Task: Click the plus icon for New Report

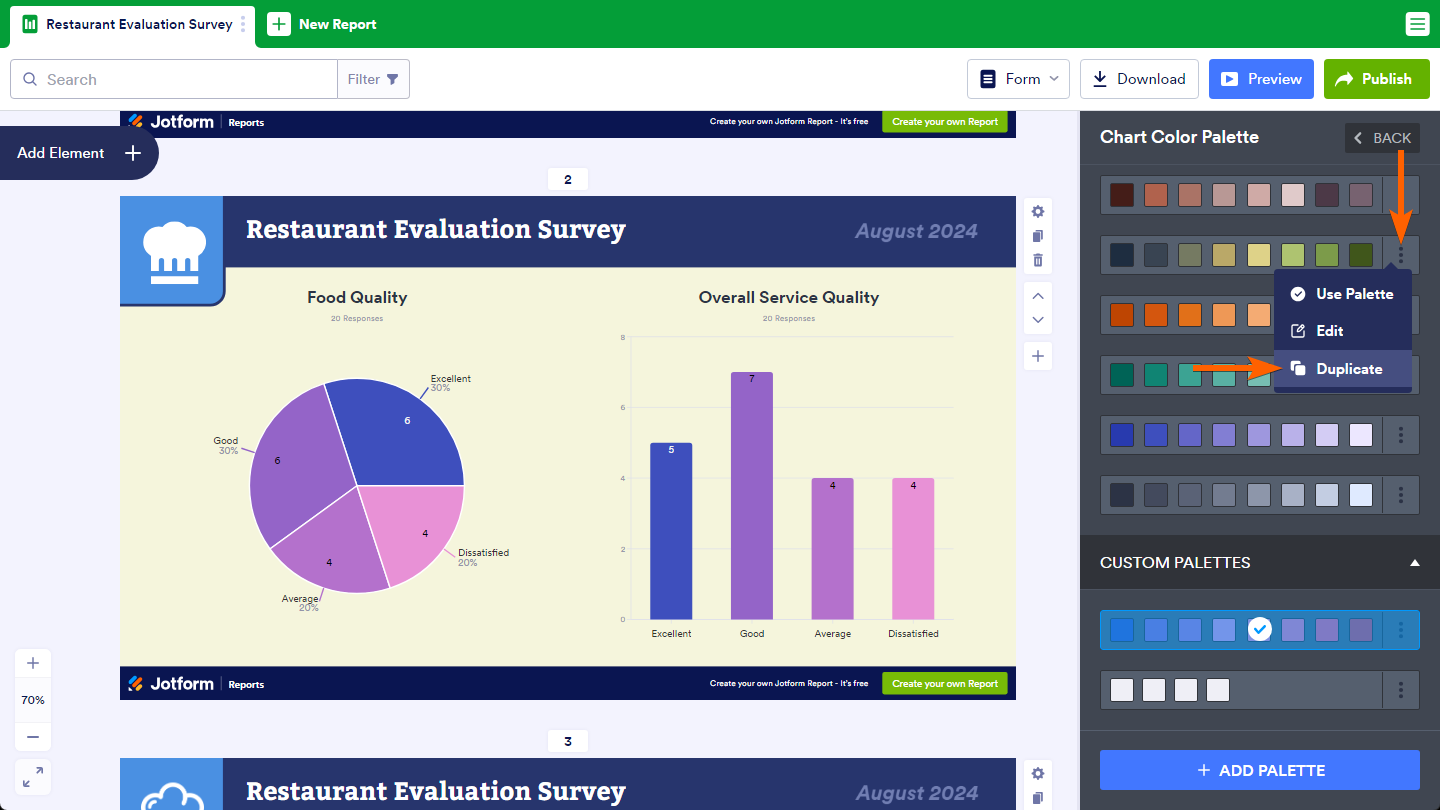Action: tap(279, 24)
